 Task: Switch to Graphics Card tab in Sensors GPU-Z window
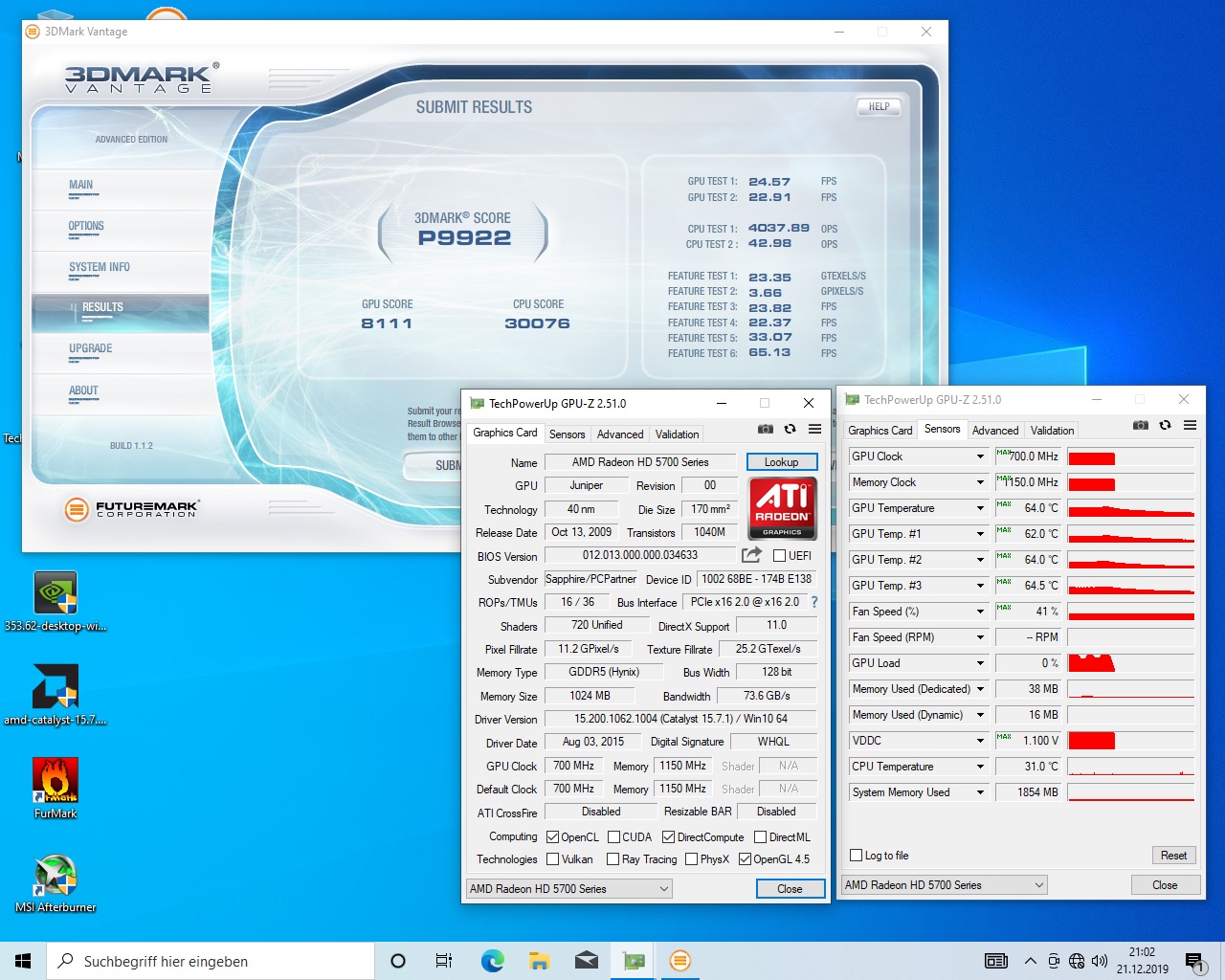880,431
